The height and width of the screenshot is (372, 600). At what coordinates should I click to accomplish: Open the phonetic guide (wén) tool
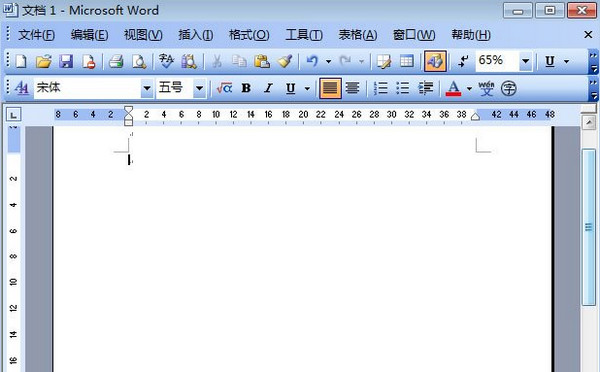click(x=486, y=88)
